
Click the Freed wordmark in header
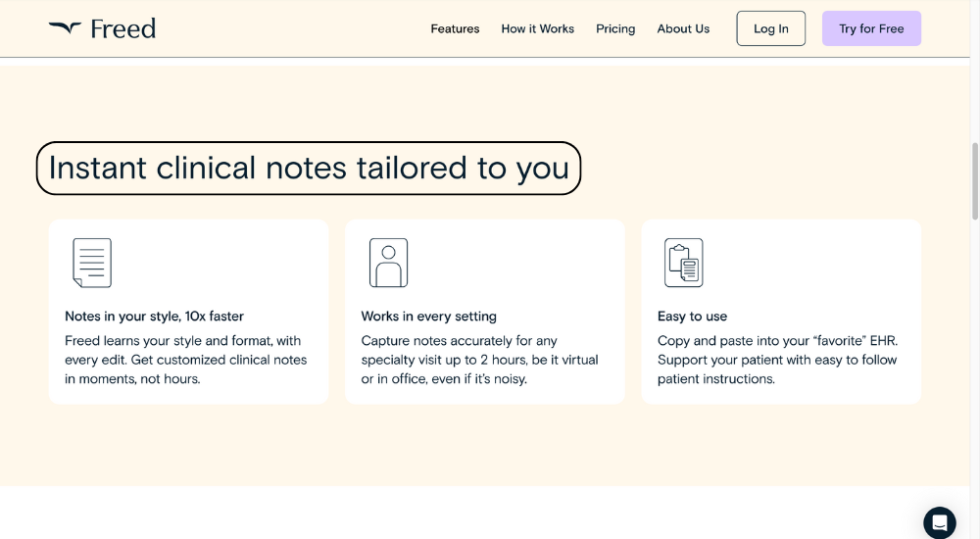coord(123,29)
